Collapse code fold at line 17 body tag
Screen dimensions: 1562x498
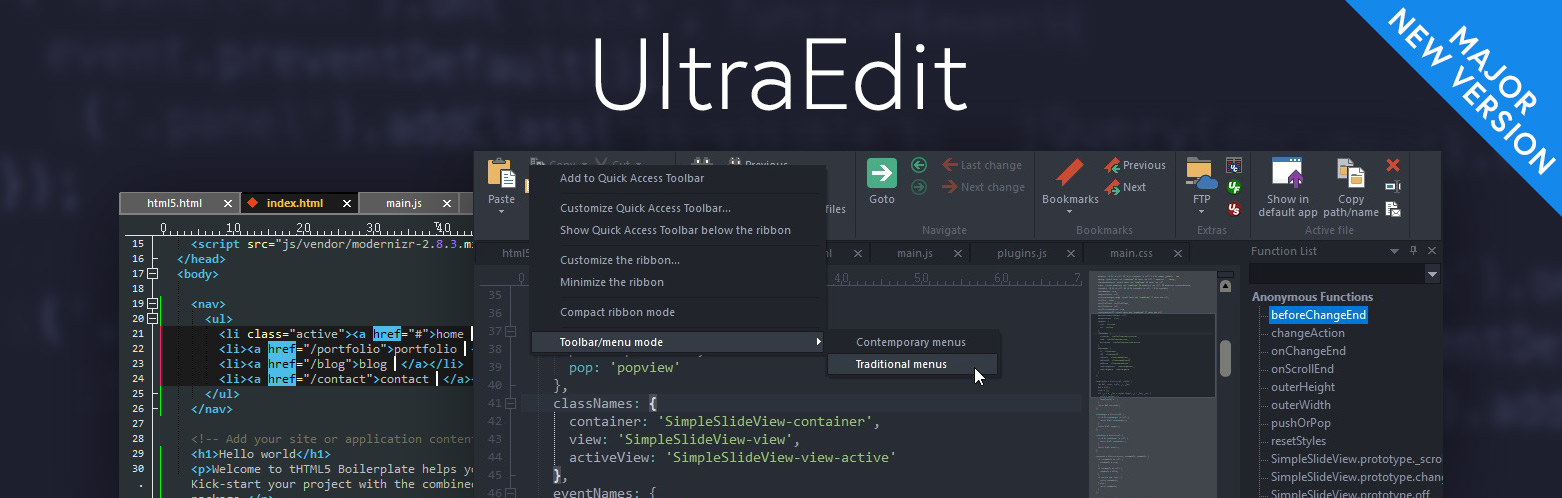coord(152,273)
